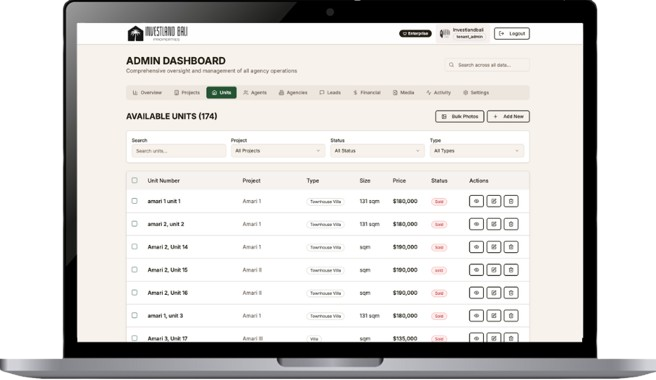Switch to the Overview tab
The height and width of the screenshot is (380, 656).
point(147,92)
